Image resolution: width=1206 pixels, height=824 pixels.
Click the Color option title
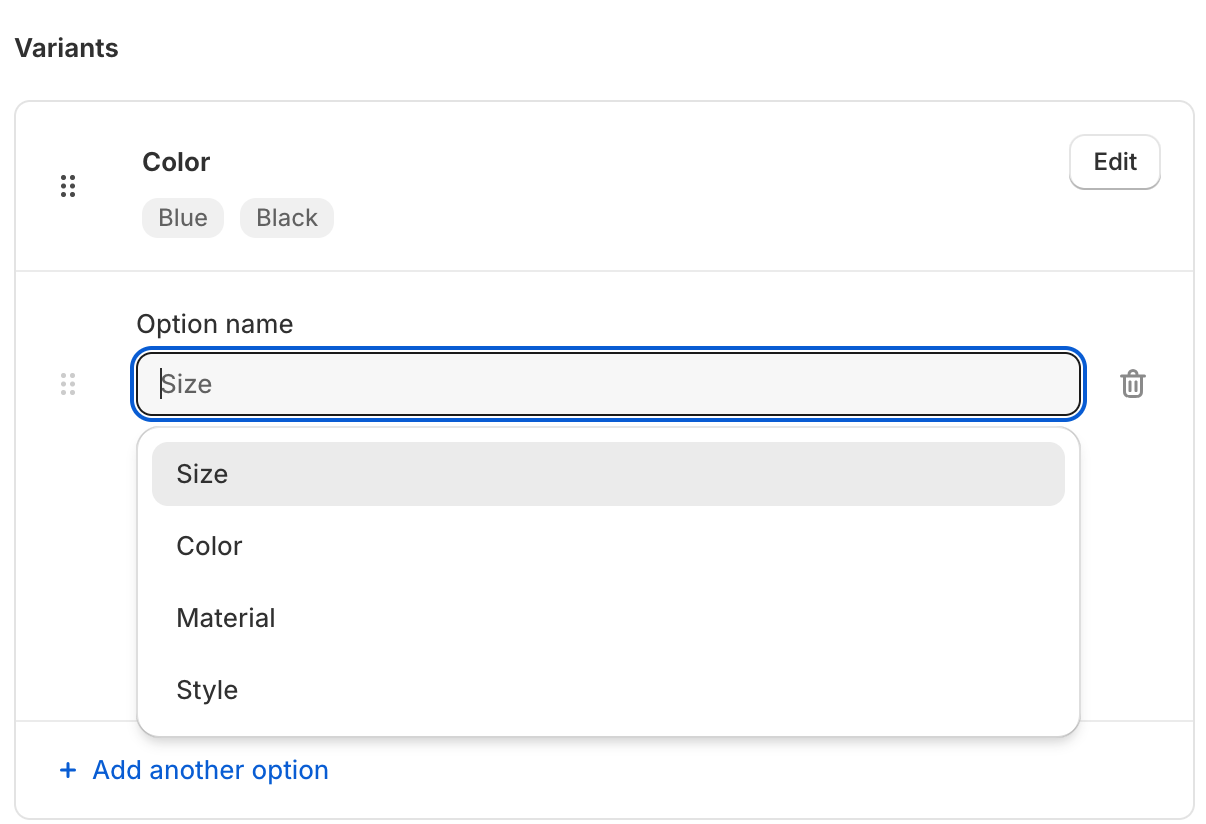coord(176,161)
